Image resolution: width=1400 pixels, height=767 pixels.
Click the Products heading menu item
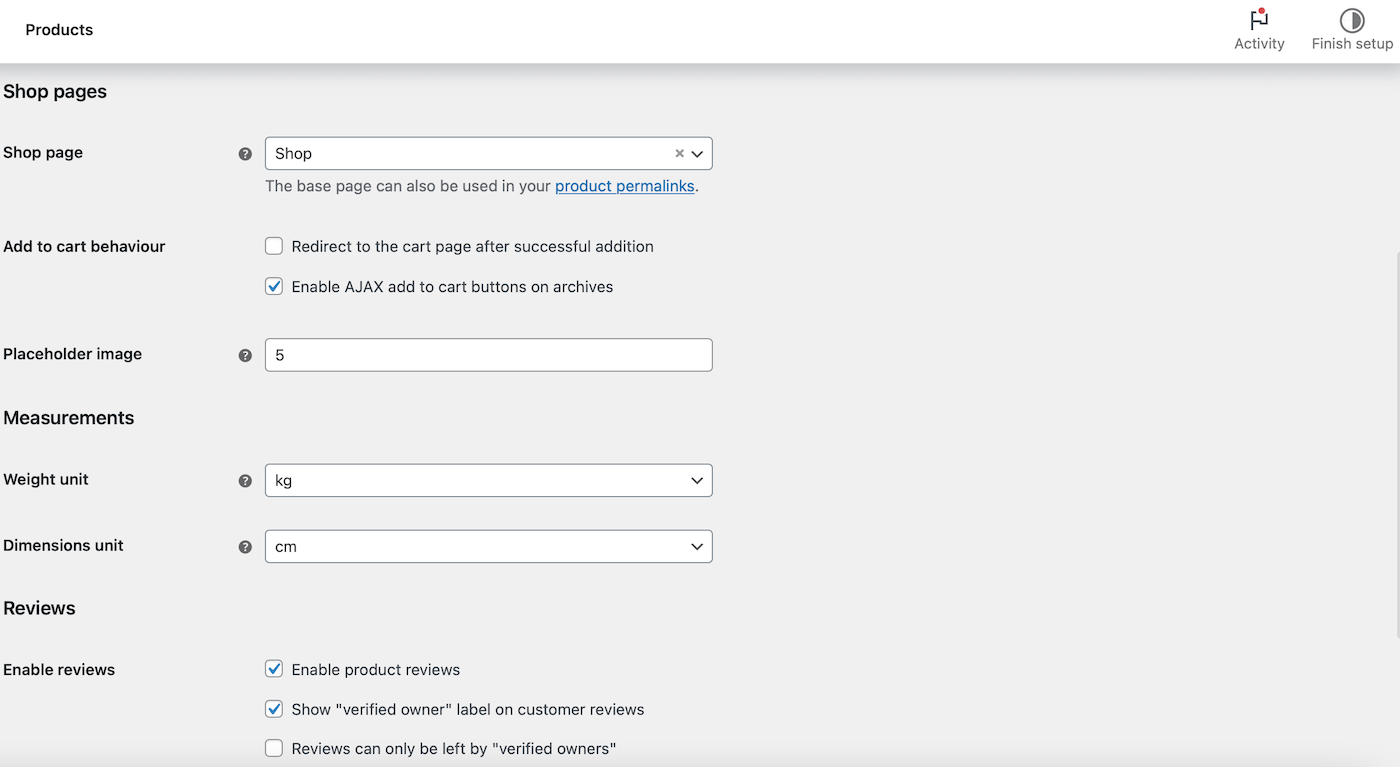coord(59,30)
